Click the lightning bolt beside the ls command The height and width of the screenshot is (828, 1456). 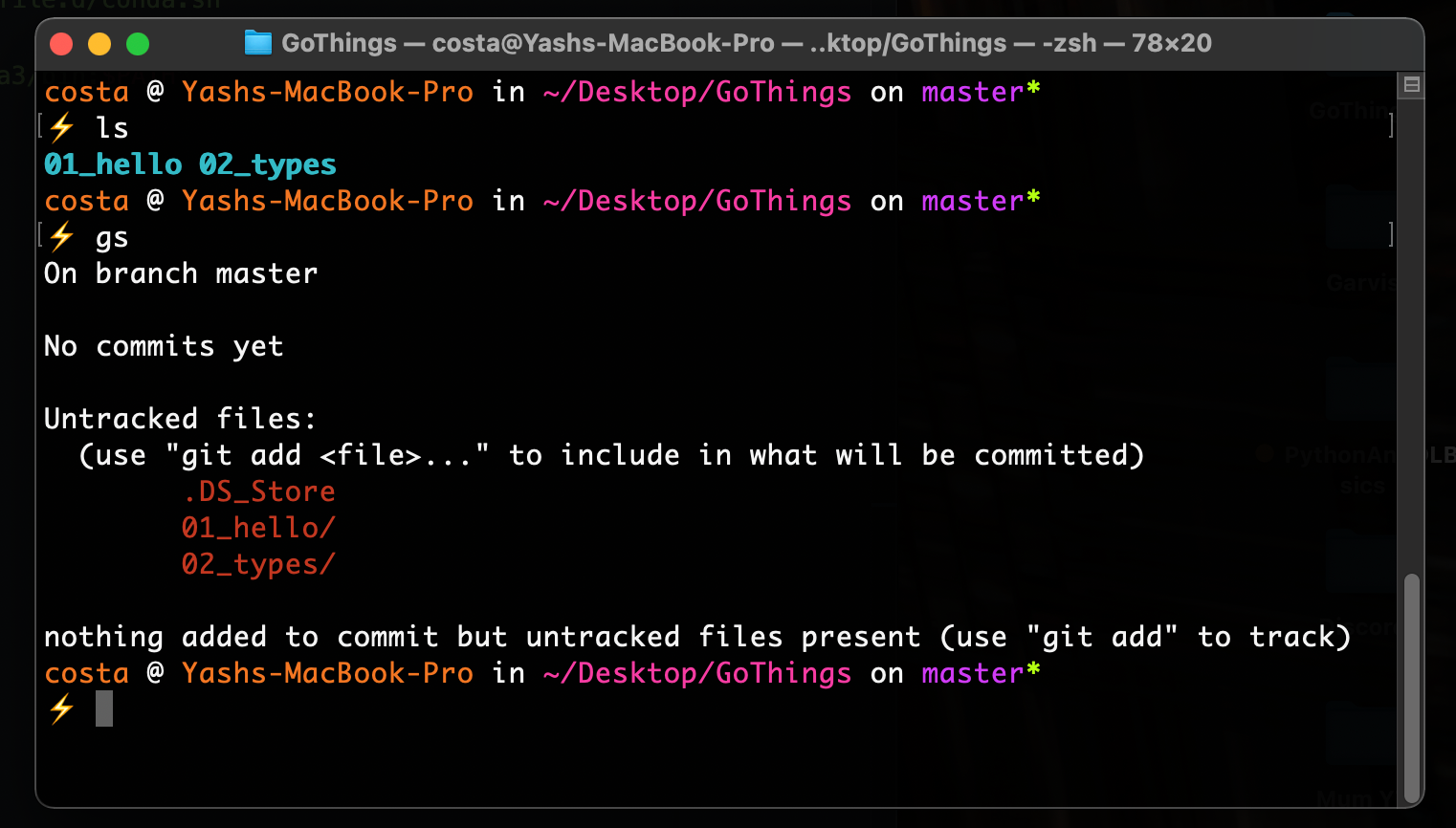[x=62, y=127]
